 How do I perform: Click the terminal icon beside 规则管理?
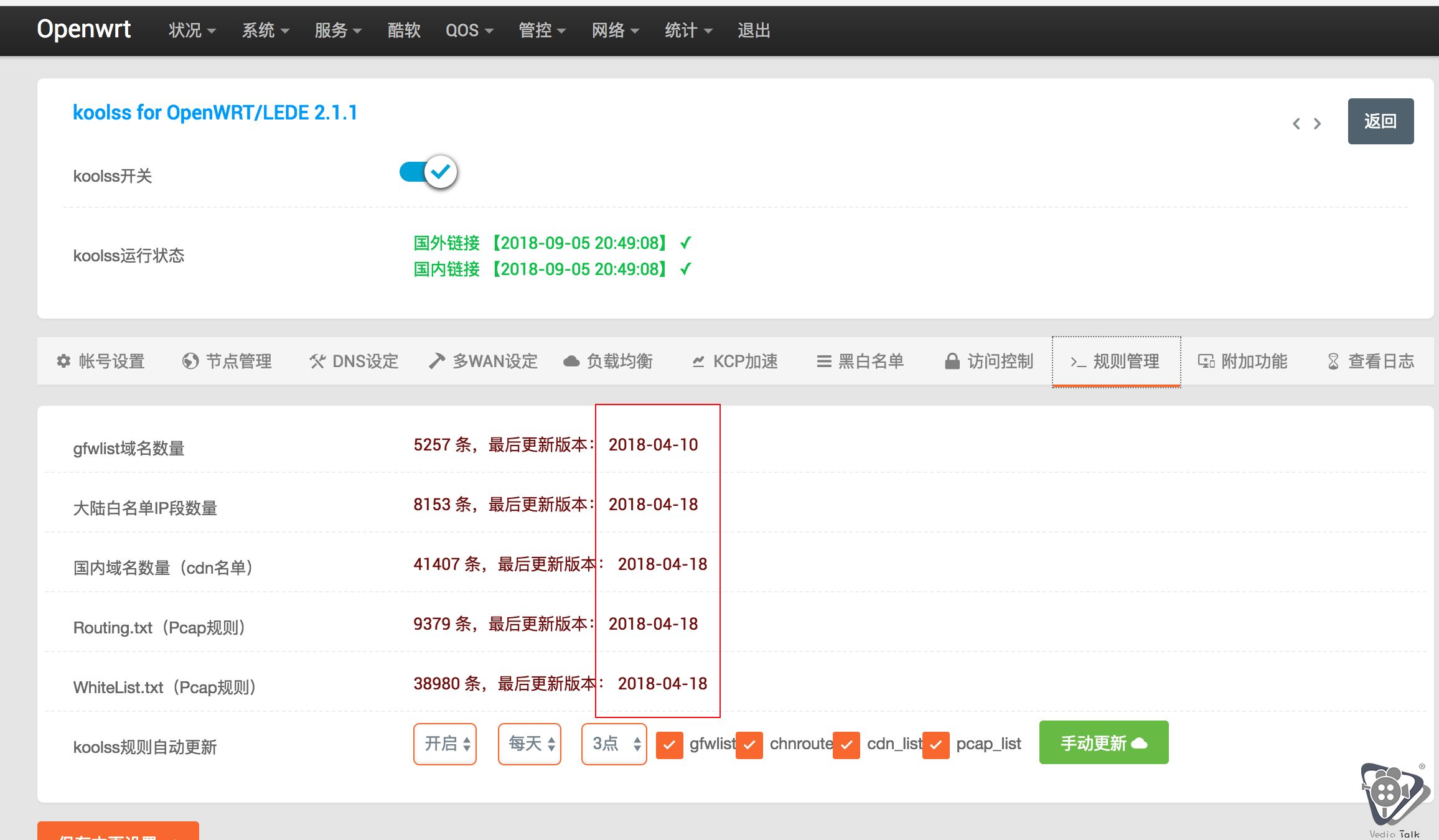point(1078,362)
